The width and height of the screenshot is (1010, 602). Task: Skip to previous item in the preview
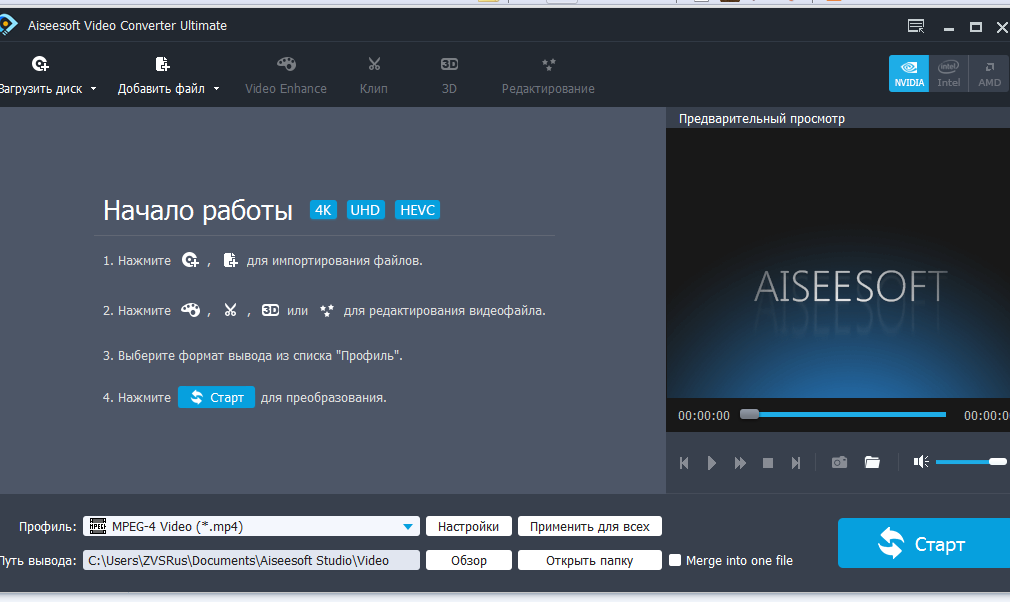pyautogui.click(x=684, y=463)
